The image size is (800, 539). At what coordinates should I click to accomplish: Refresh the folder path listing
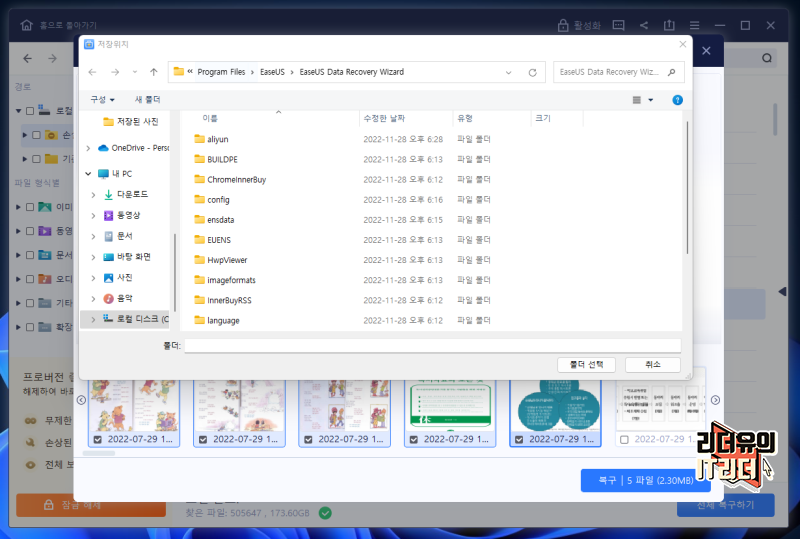pyautogui.click(x=533, y=72)
